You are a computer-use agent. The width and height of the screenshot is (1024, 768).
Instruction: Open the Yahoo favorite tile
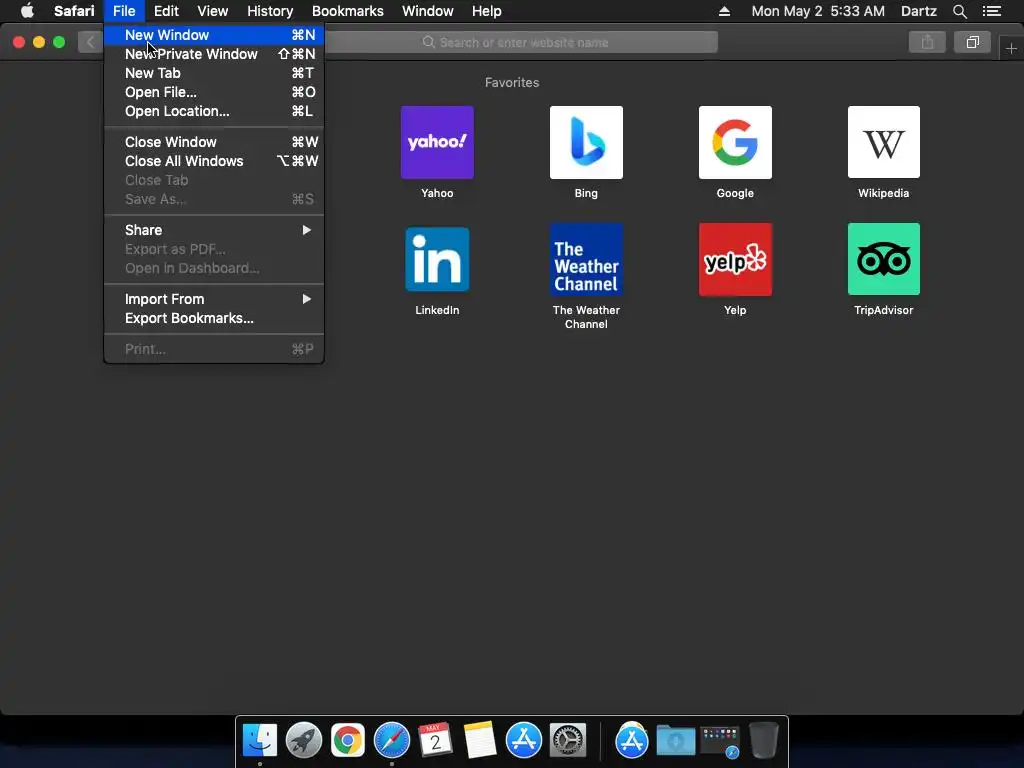tap(437, 142)
